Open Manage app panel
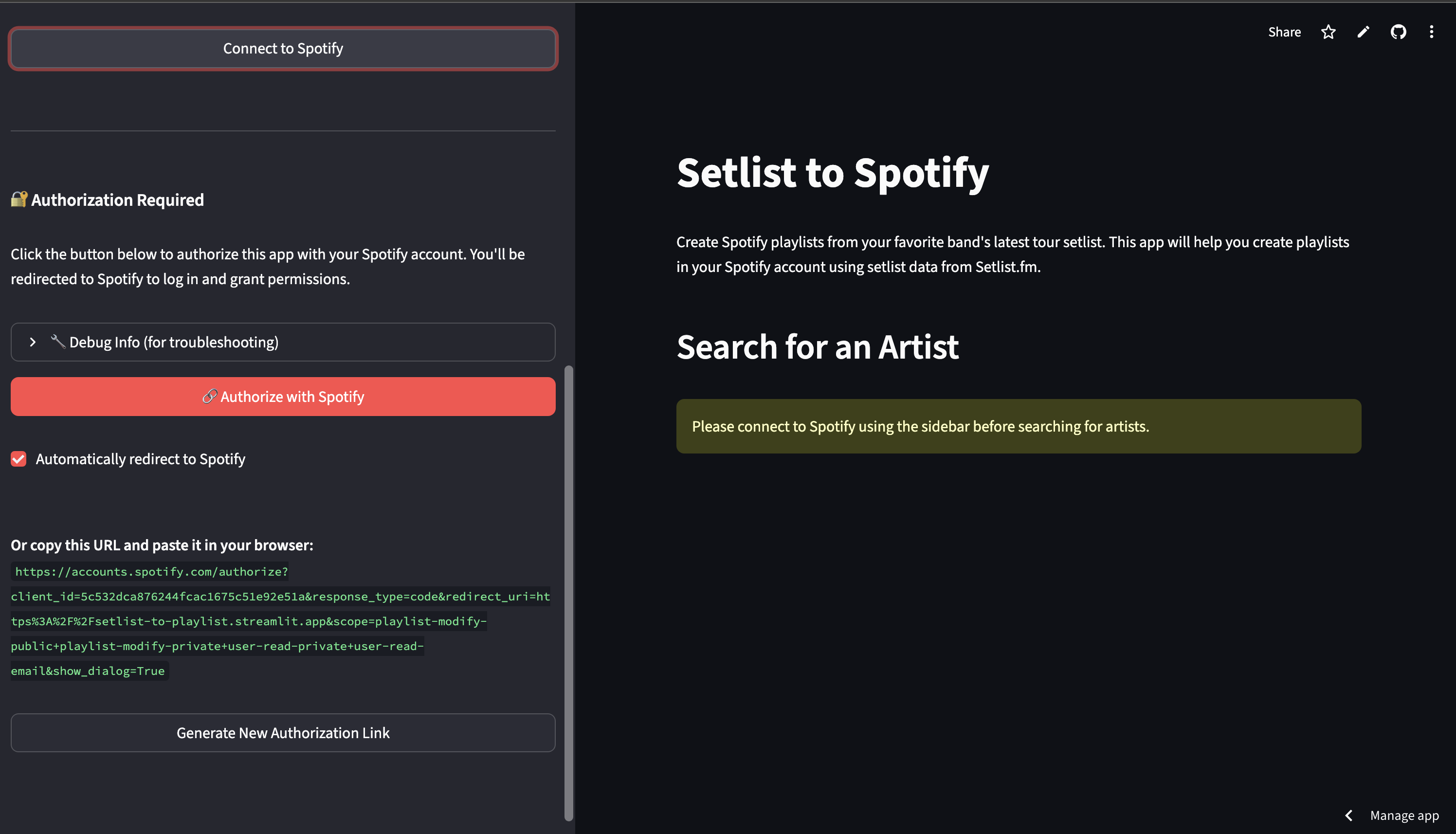Screen dimensions: 1456x834 tap(1404, 815)
